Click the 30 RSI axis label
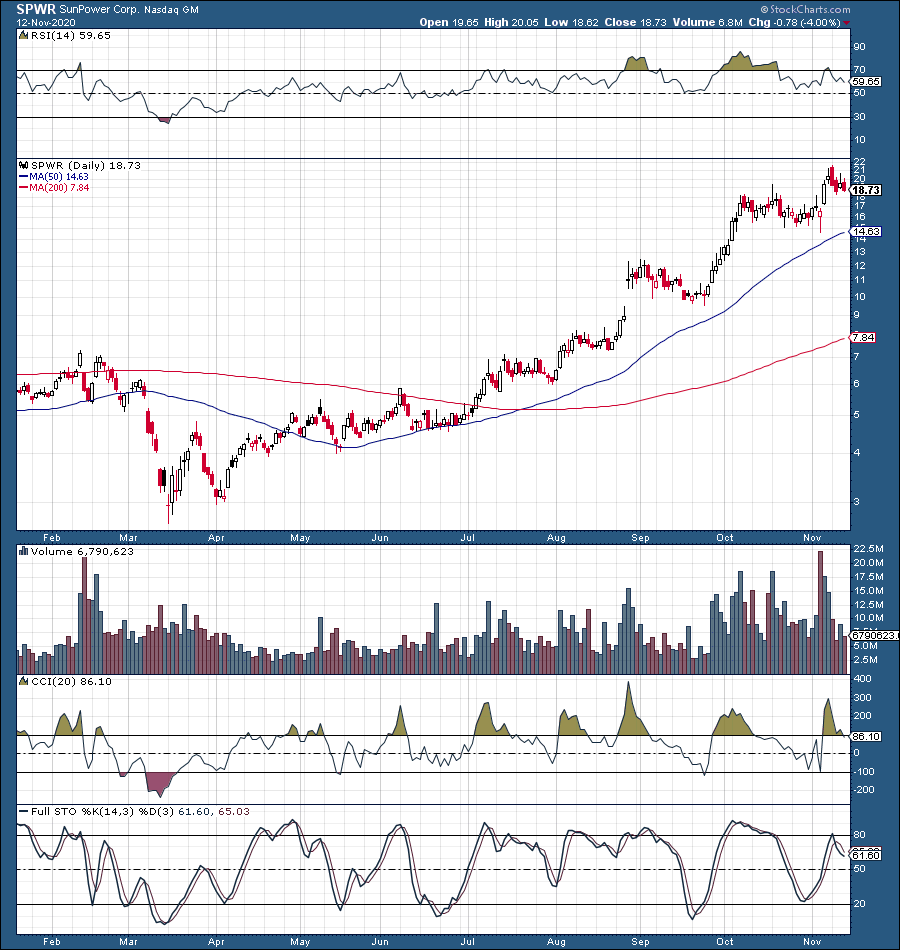This screenshot has height=950, width=900. pos(859,117)
